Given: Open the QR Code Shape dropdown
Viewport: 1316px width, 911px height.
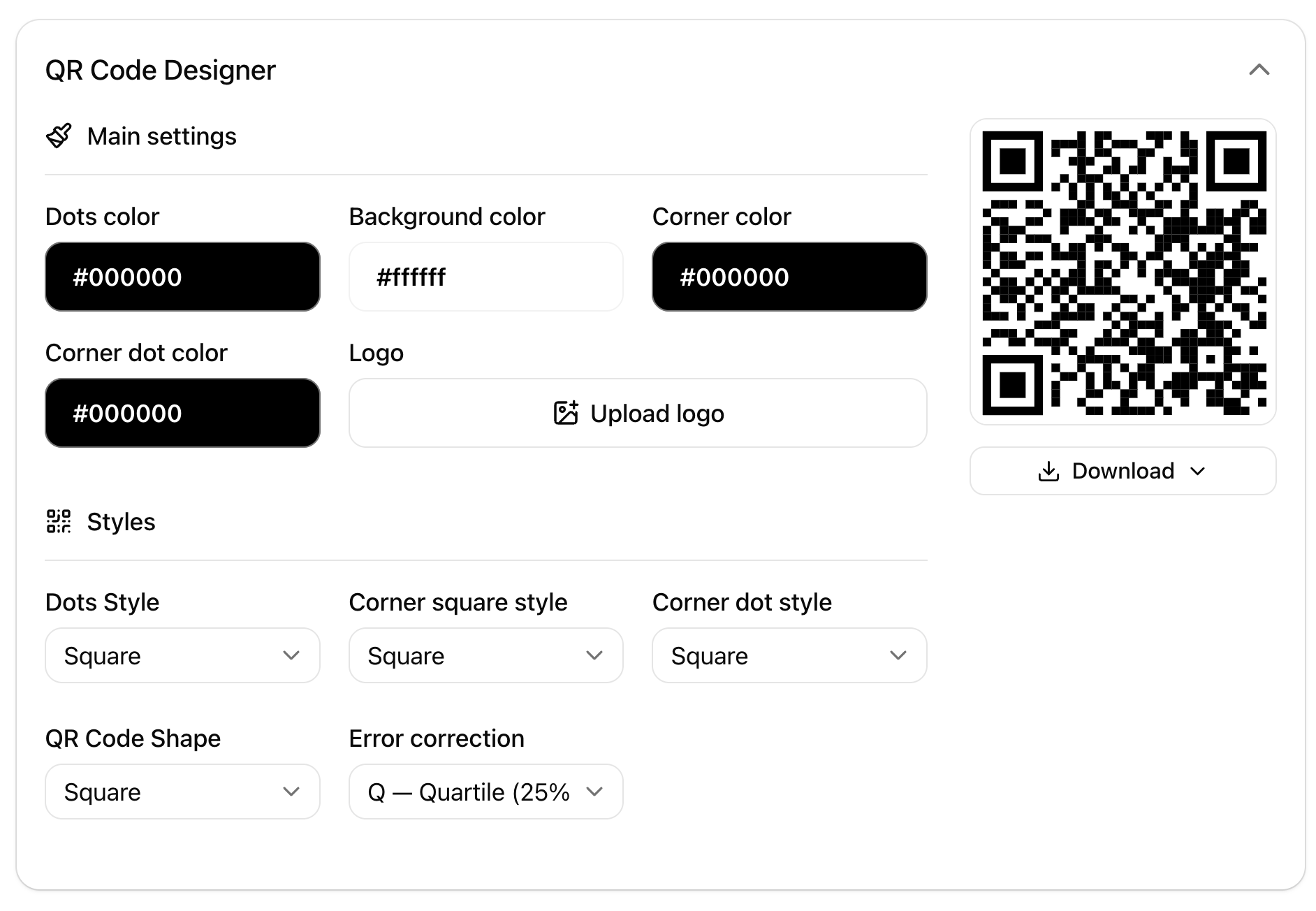Looking at the screenshot, I should pos(182,792).
